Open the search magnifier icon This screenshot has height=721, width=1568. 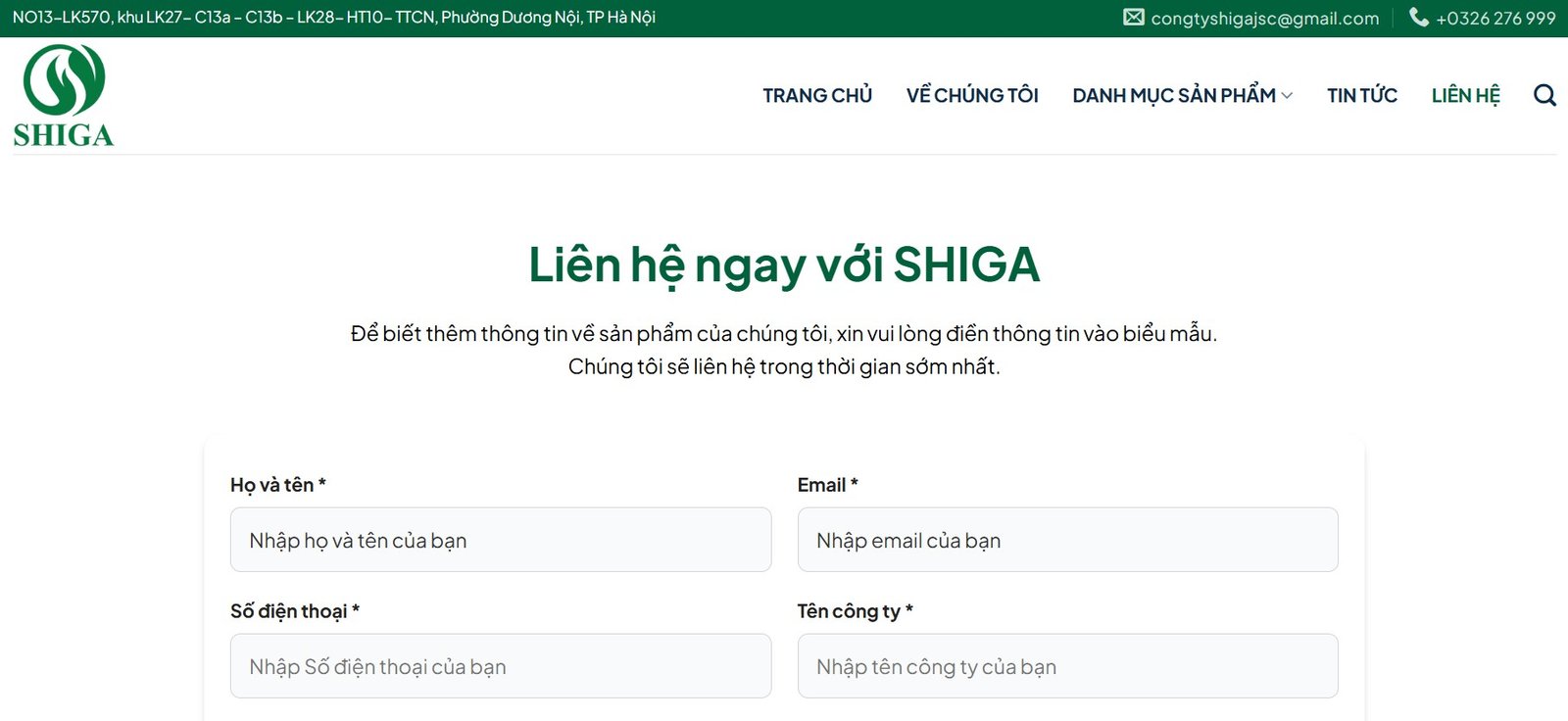point(1544,95)
